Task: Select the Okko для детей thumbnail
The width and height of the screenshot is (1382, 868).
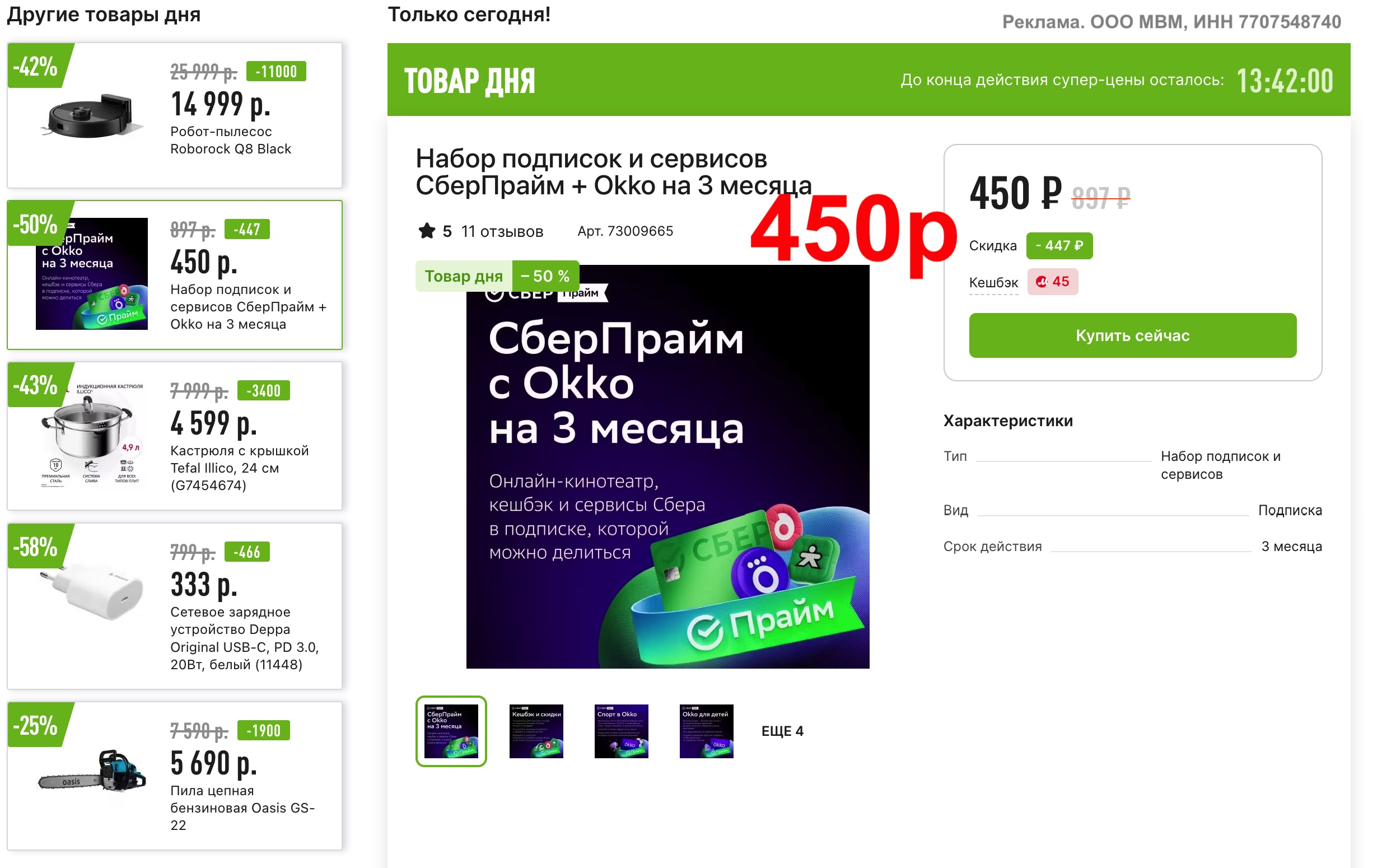Action: [x=706, y=731]
